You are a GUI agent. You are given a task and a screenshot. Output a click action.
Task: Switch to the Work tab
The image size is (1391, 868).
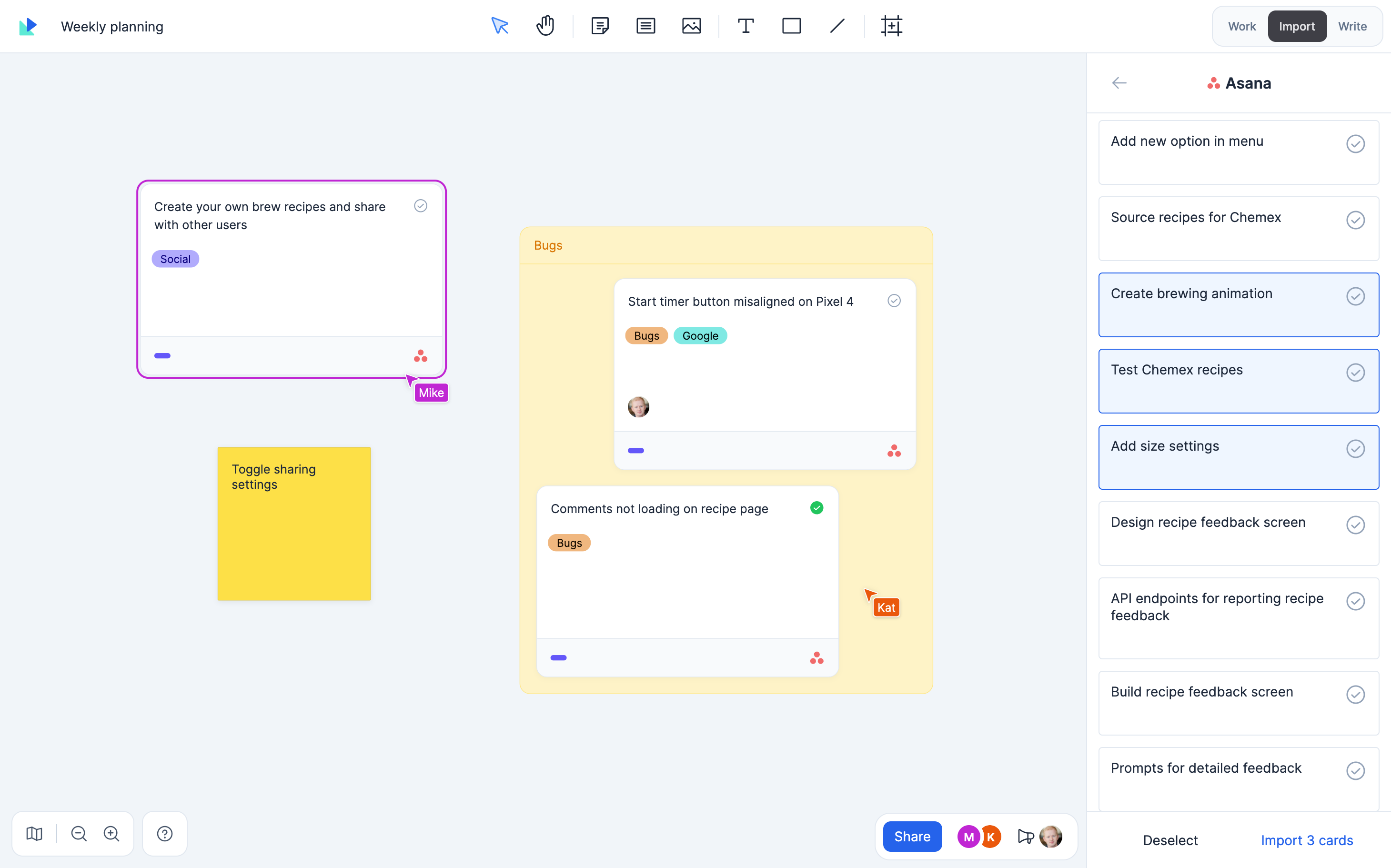[x=1242, y=26]
